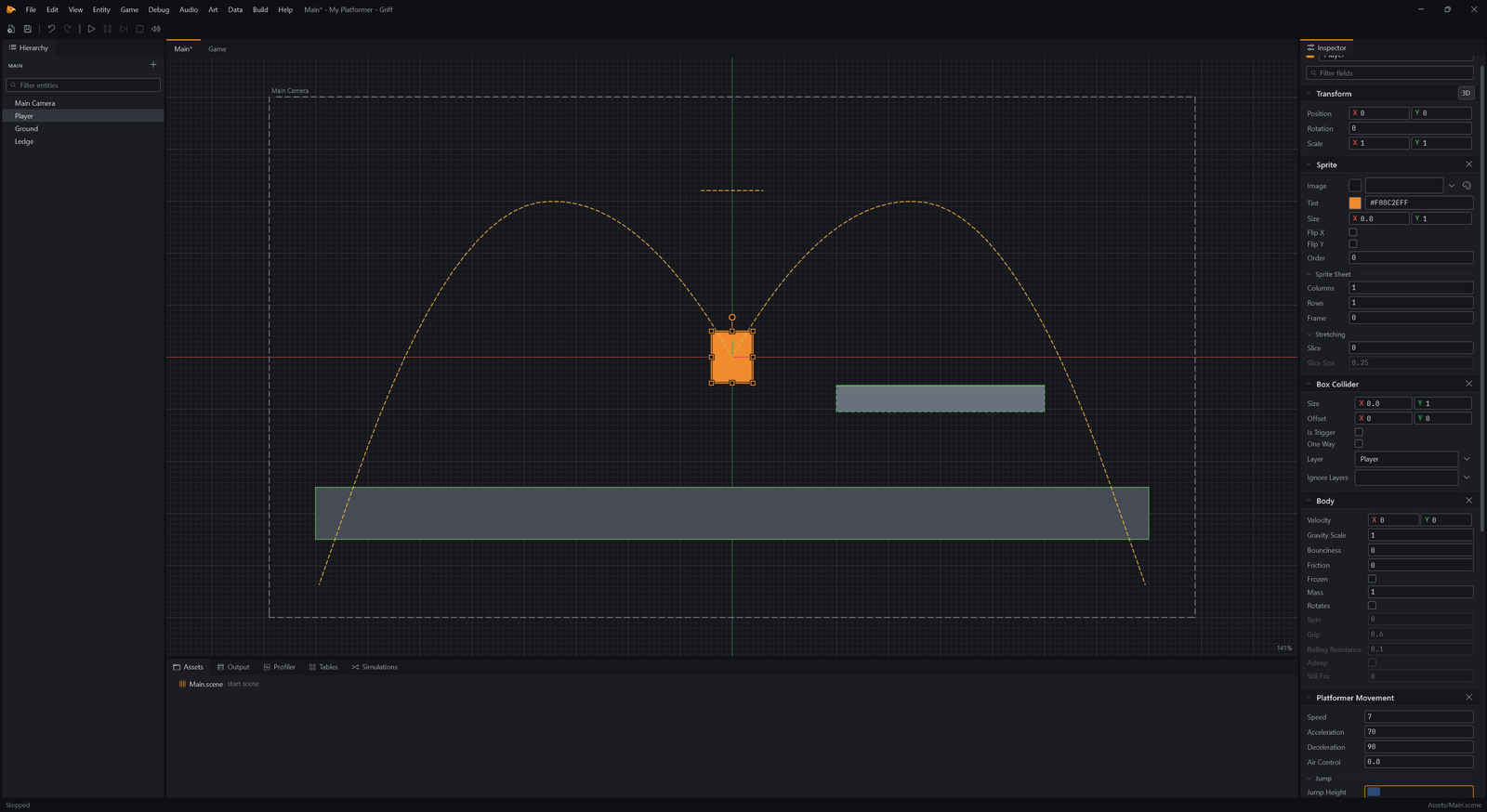
Task: Click the redo arrow icon
Action: coord(68,29)
